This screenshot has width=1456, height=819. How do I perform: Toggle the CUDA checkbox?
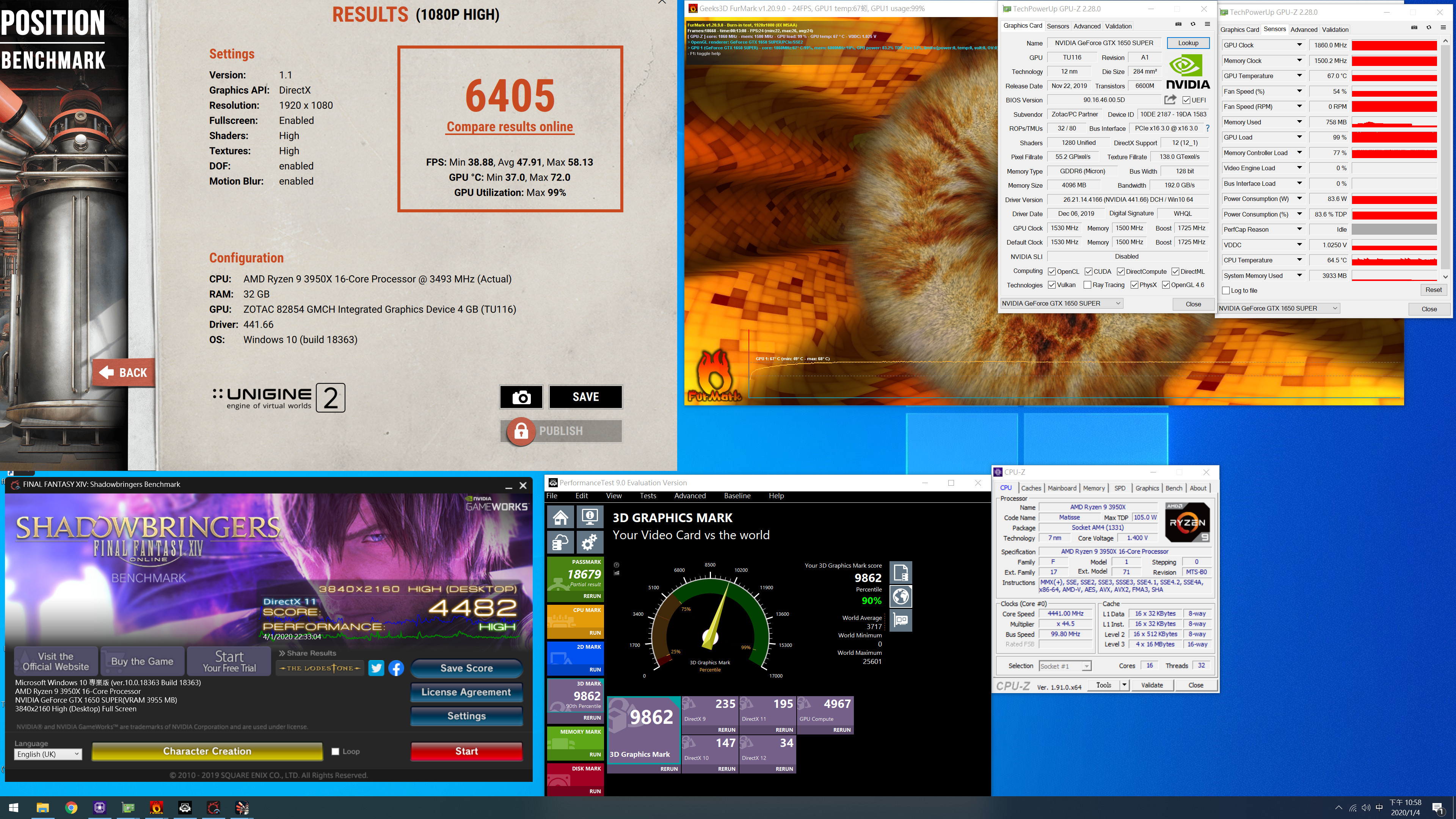(x=1089, y=272)
